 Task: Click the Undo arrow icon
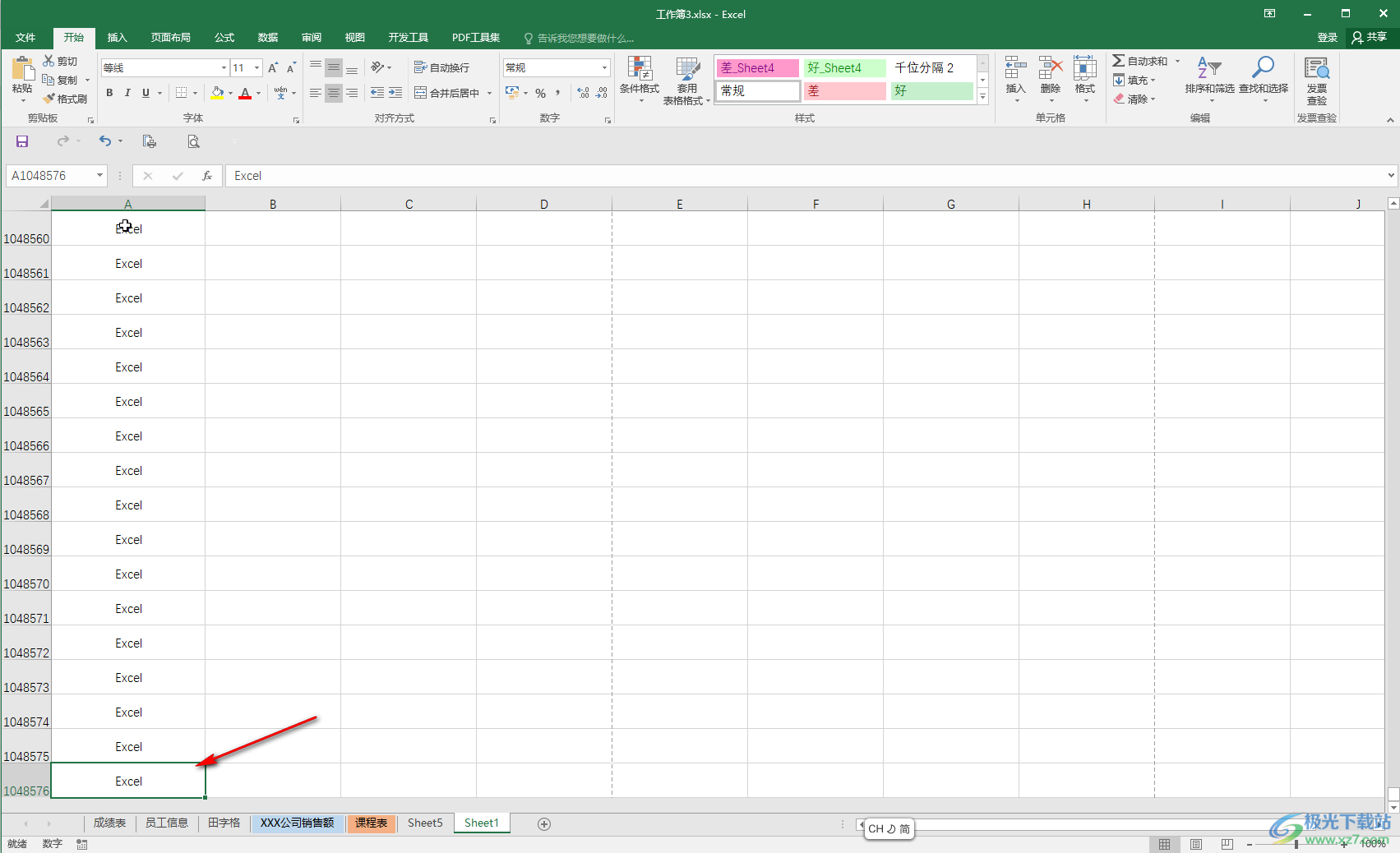tap(105, 141)
